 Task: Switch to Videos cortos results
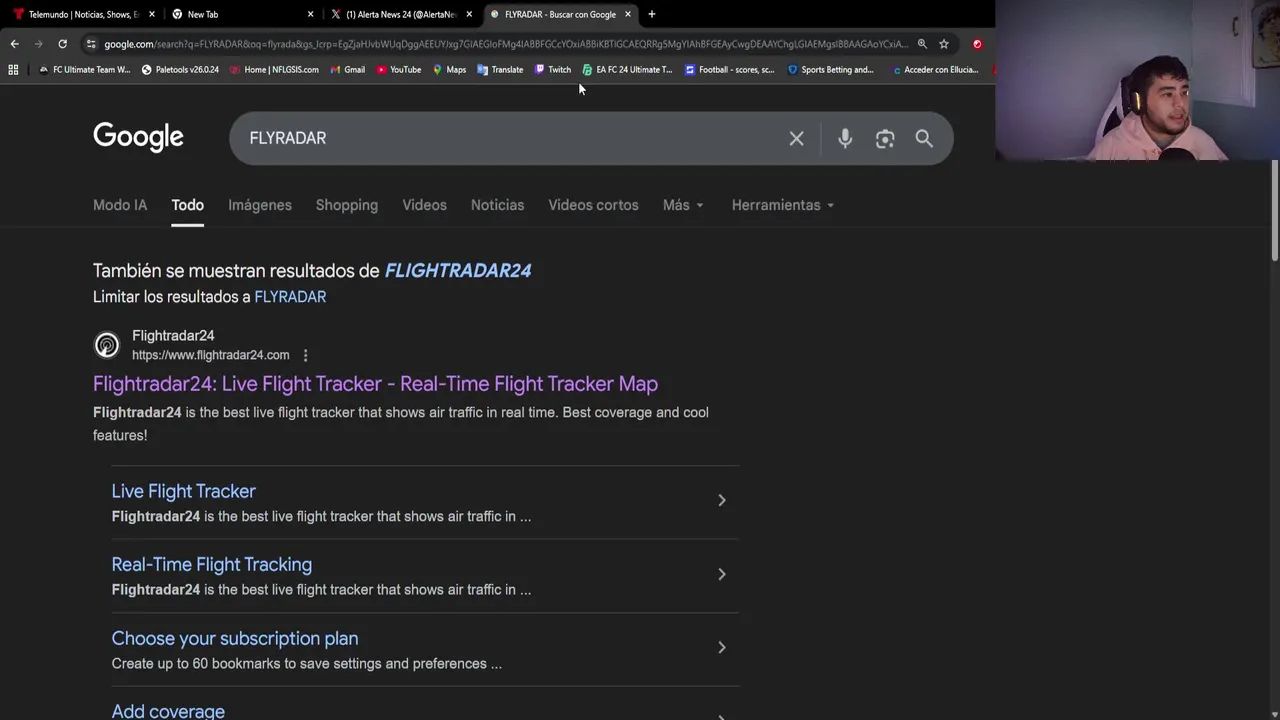593,205
